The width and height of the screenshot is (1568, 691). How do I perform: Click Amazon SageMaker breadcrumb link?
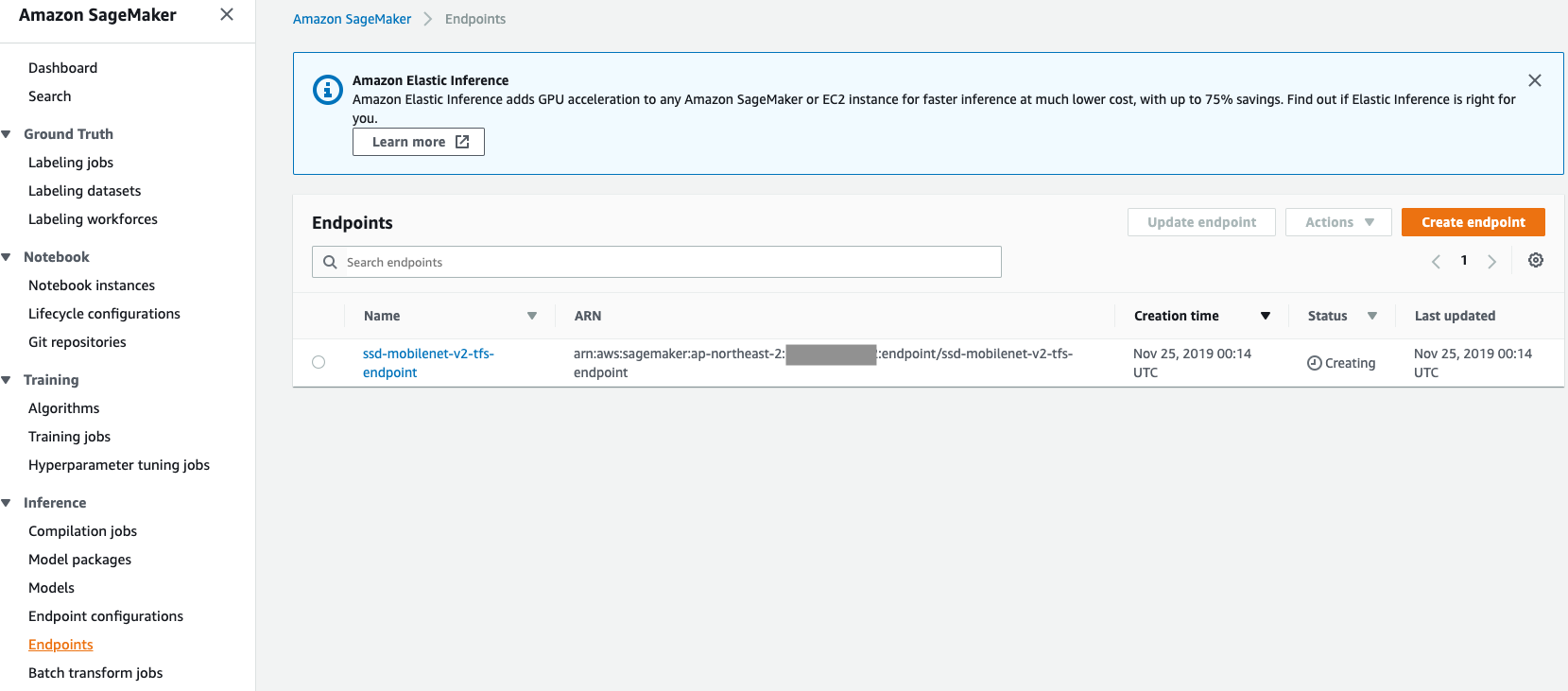352,19
